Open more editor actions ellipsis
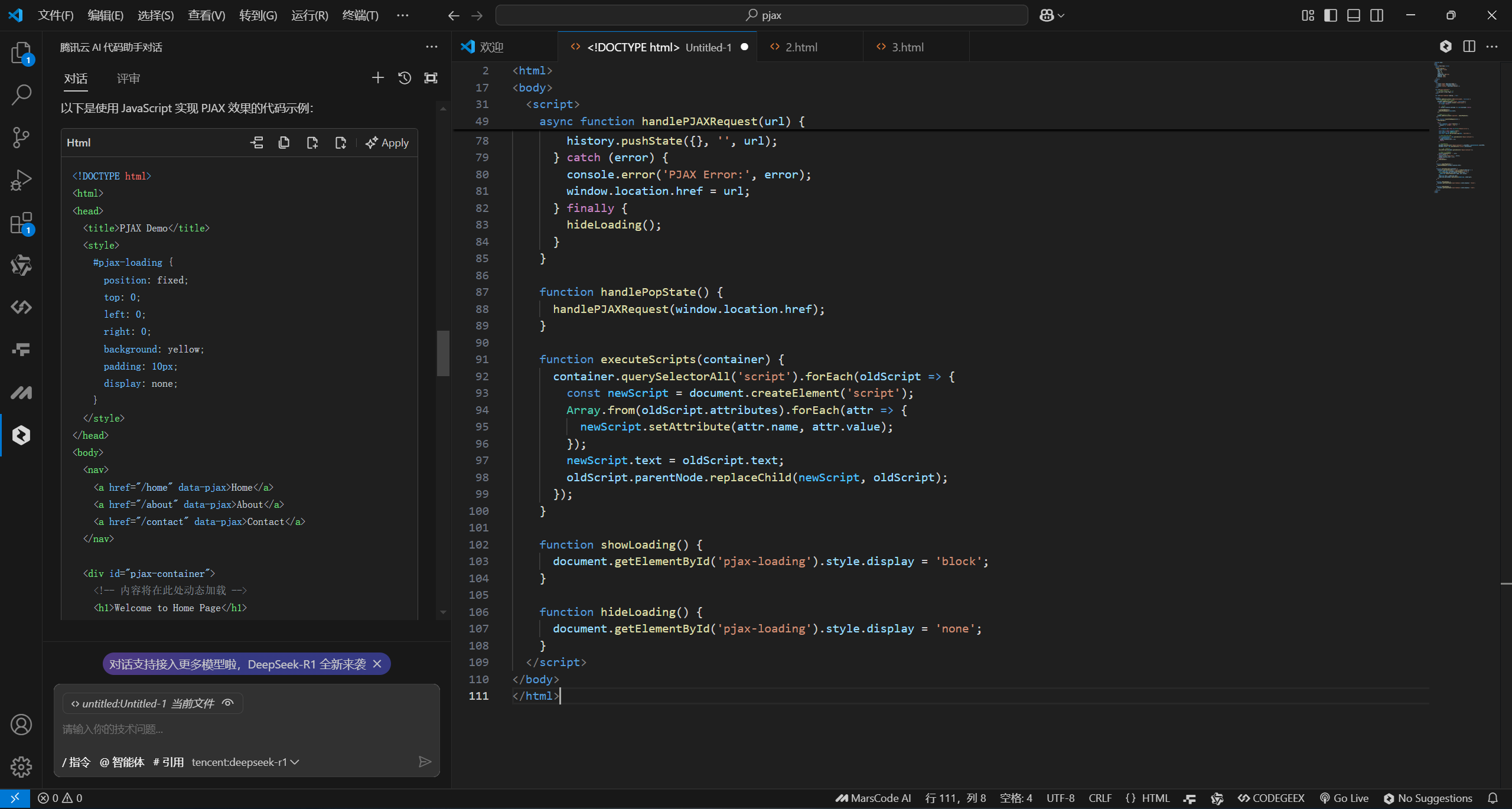 [1492, 47]
